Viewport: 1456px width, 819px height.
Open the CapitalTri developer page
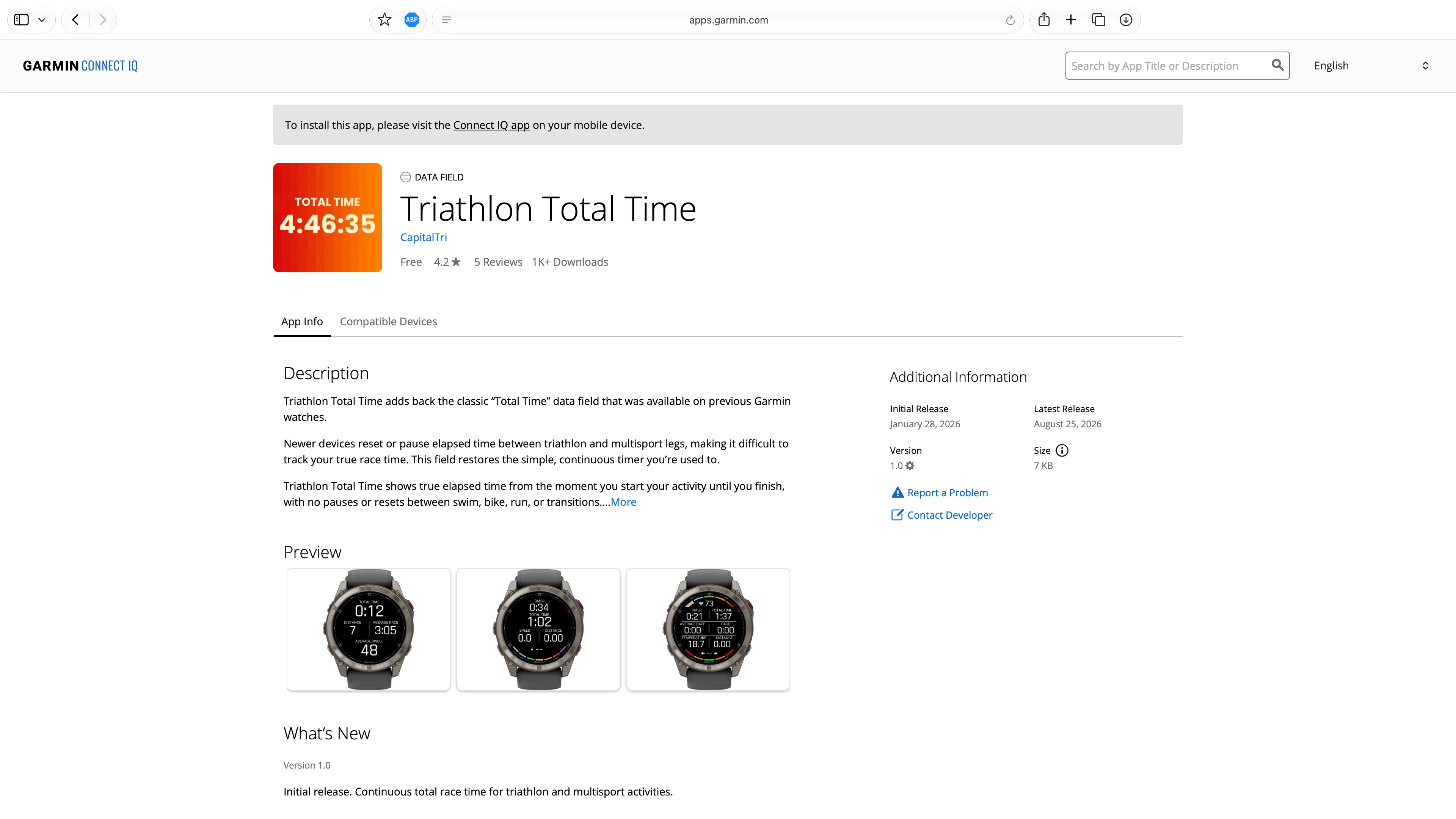click(424, 237)
